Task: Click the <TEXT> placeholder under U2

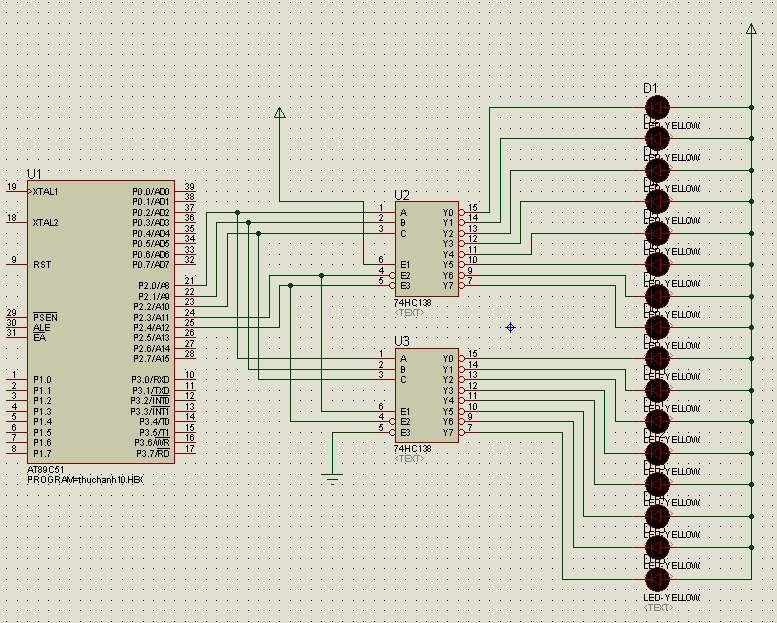Action: 409,313
